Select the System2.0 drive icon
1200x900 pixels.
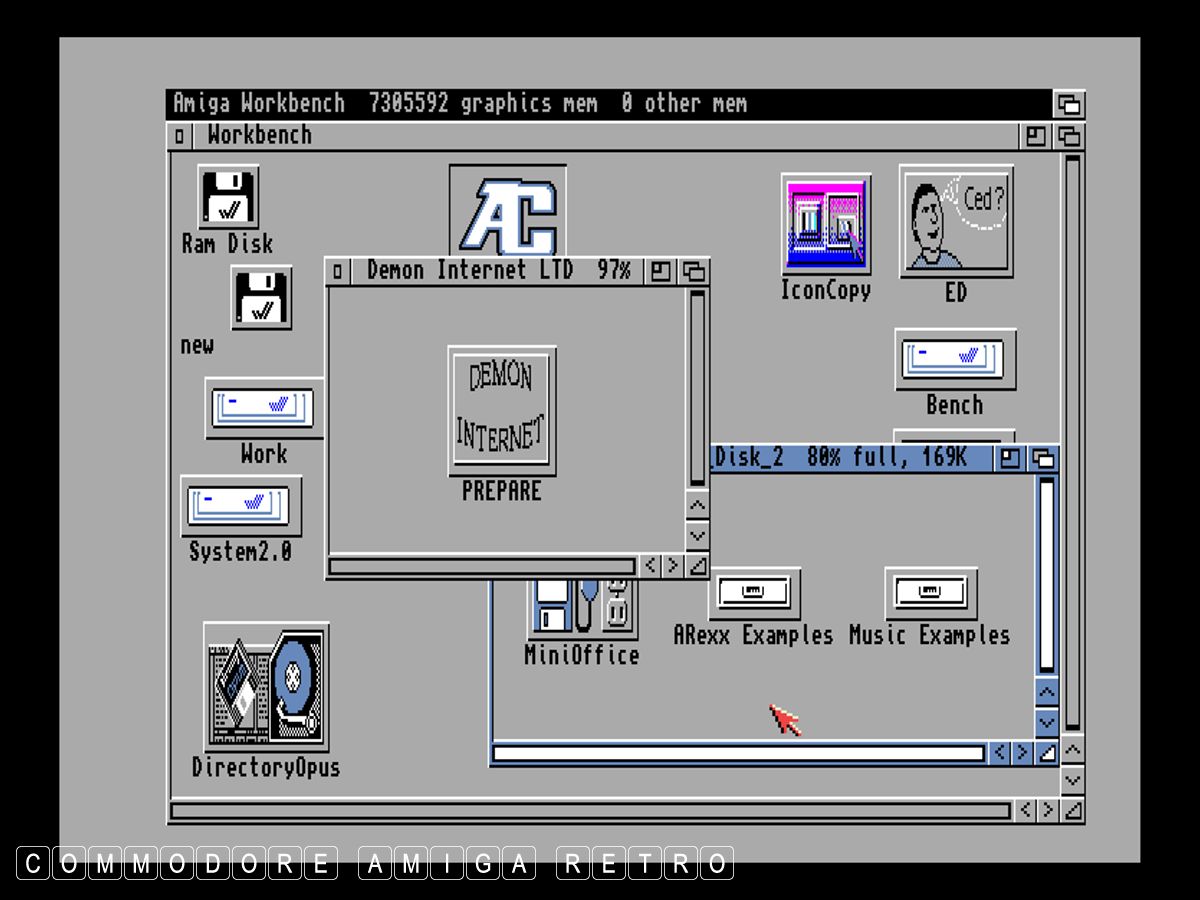pyautogui.click(x=240, y=505)
